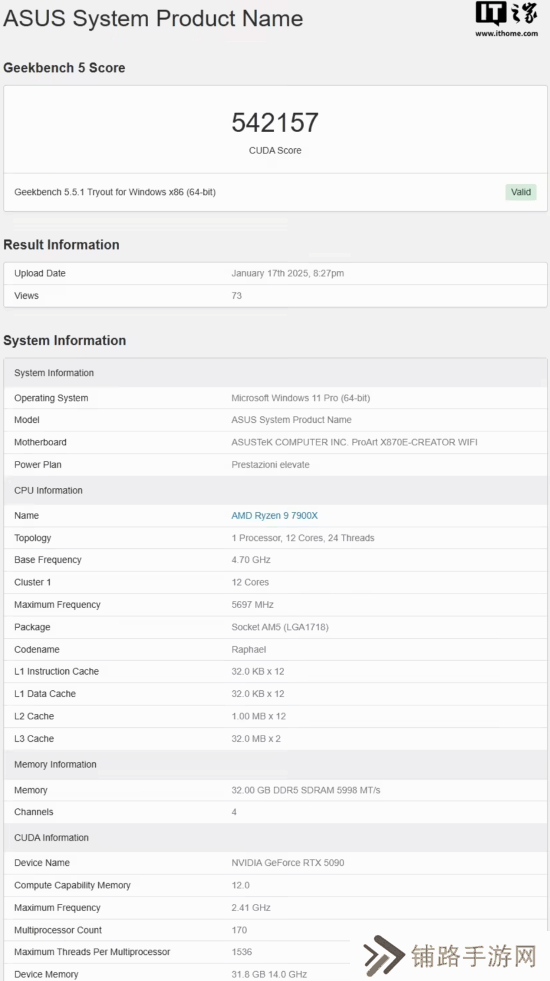
Task: Select the Multiprocessor Count value 170
Action: (239, 930)
